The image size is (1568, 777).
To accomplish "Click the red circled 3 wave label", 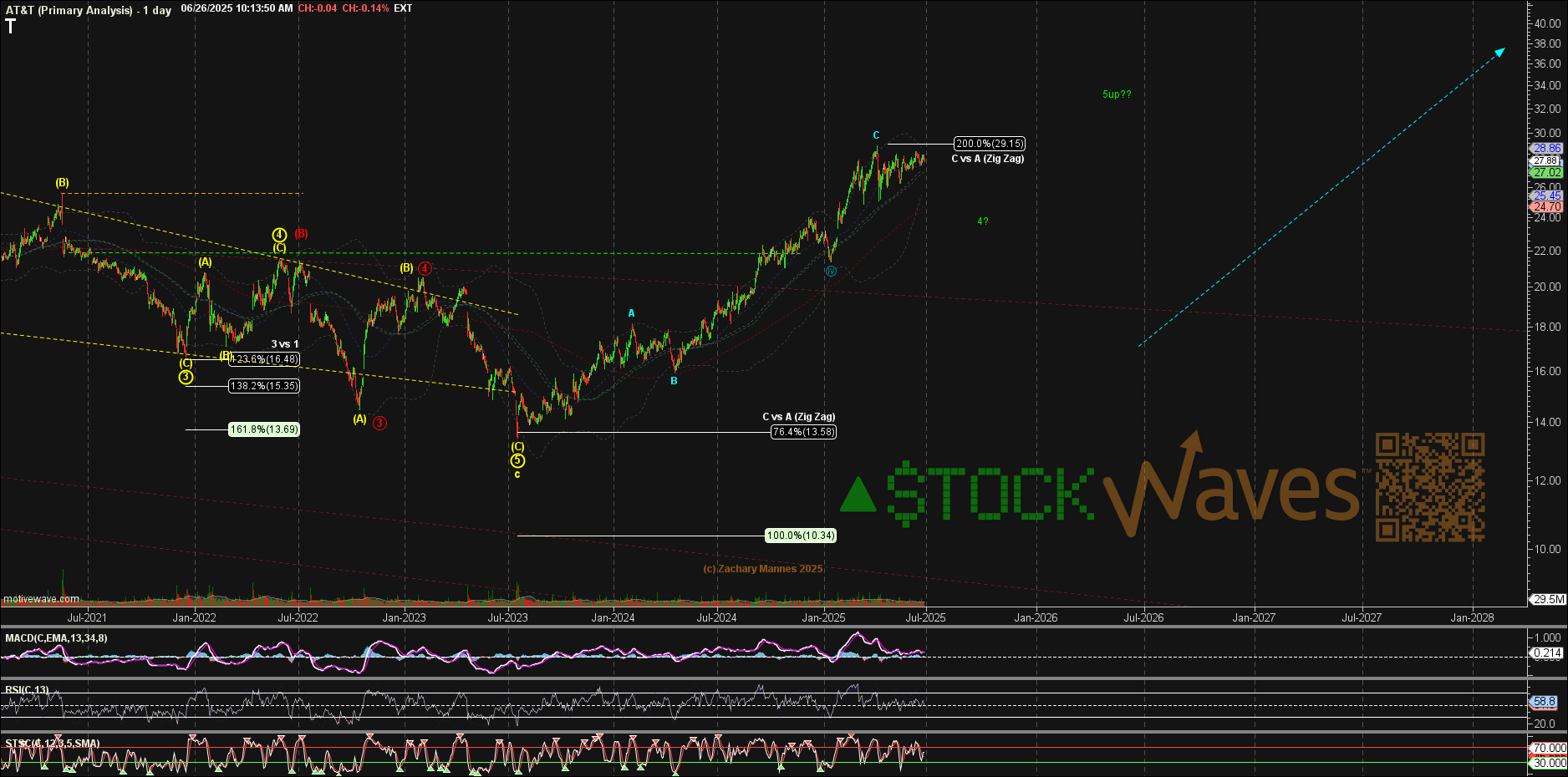I will click(379, 423).
